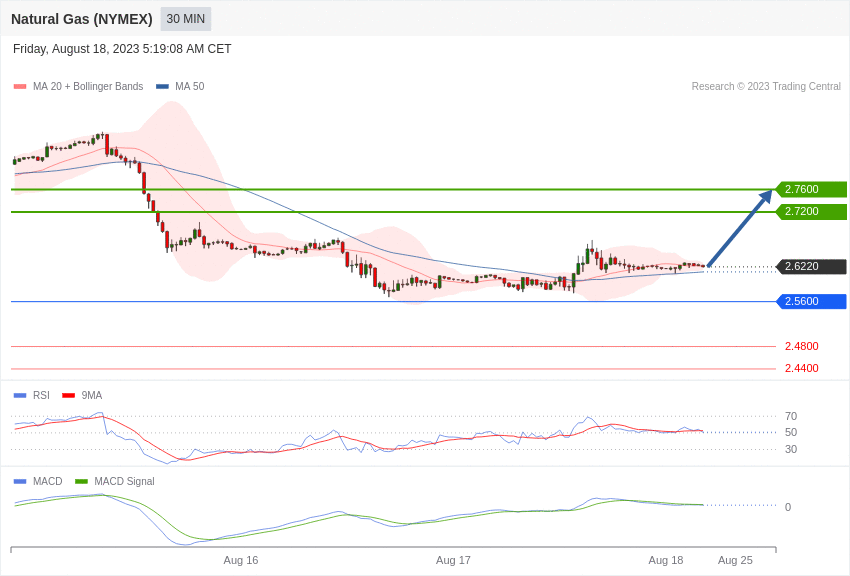
Task: Click the 2.4400 red support label
Action: [802, 368]
